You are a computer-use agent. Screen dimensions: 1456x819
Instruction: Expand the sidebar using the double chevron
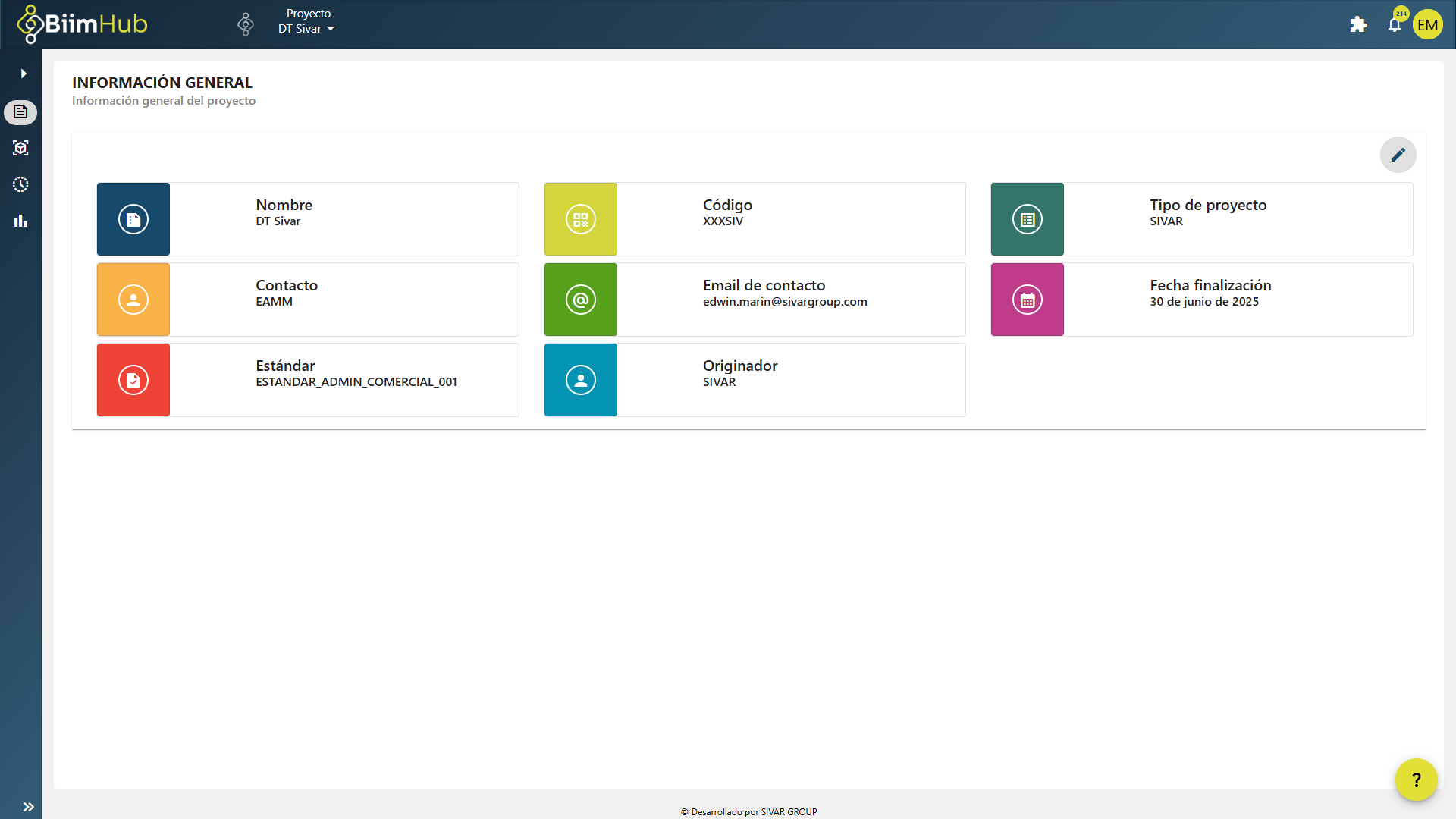point(28,807)
